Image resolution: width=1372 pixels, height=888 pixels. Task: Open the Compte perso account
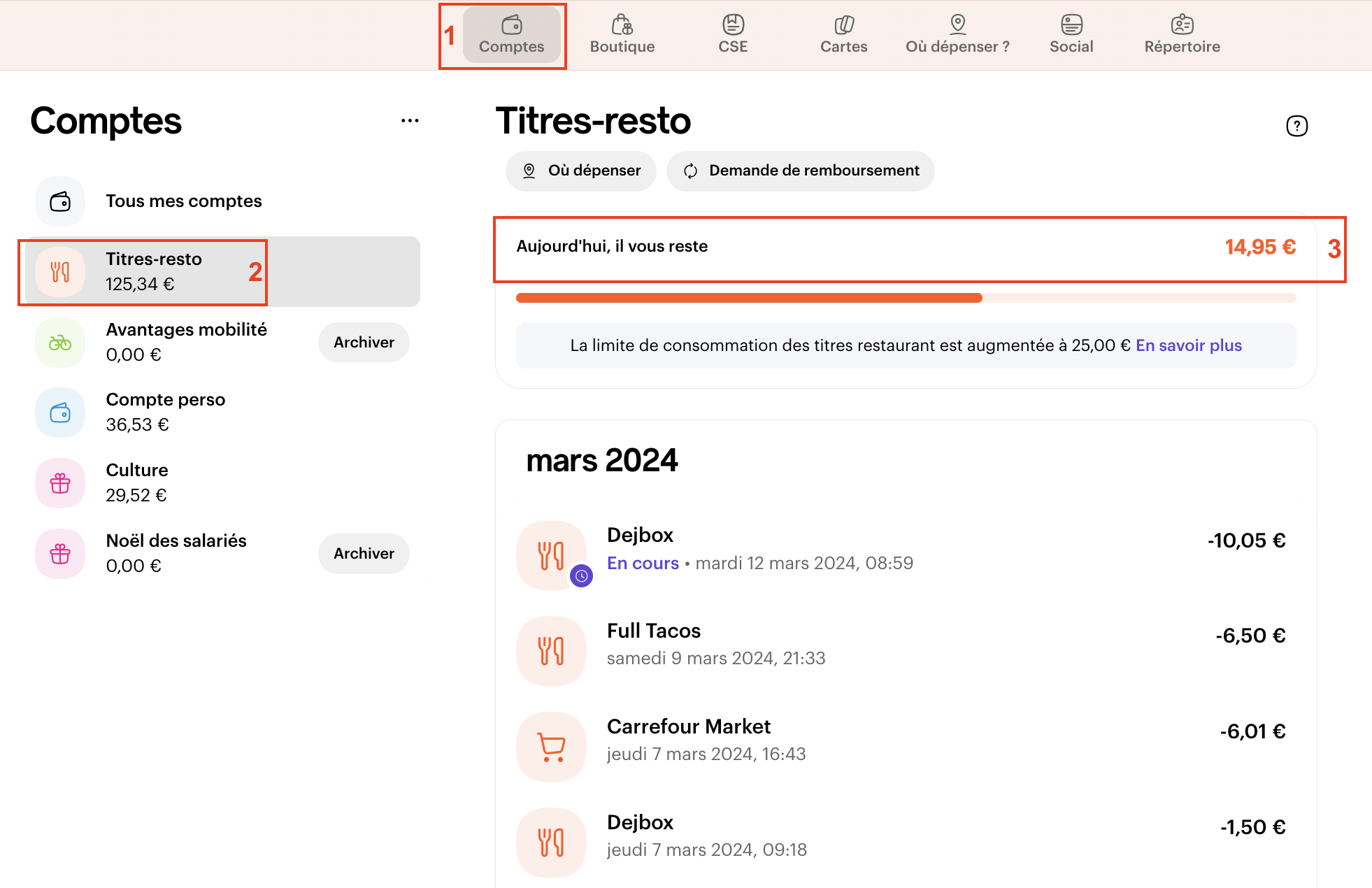pos(165,412)
